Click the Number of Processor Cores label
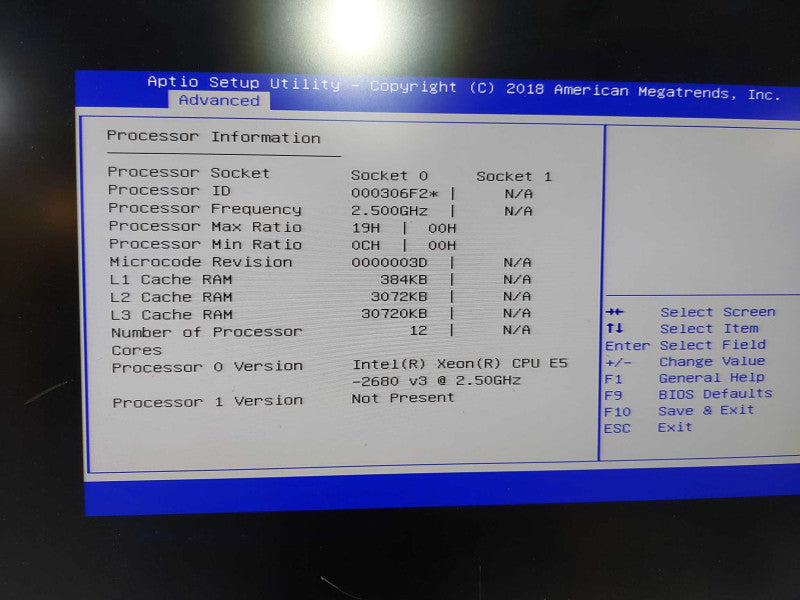This screenshot has width=800, height=600. 207,341
